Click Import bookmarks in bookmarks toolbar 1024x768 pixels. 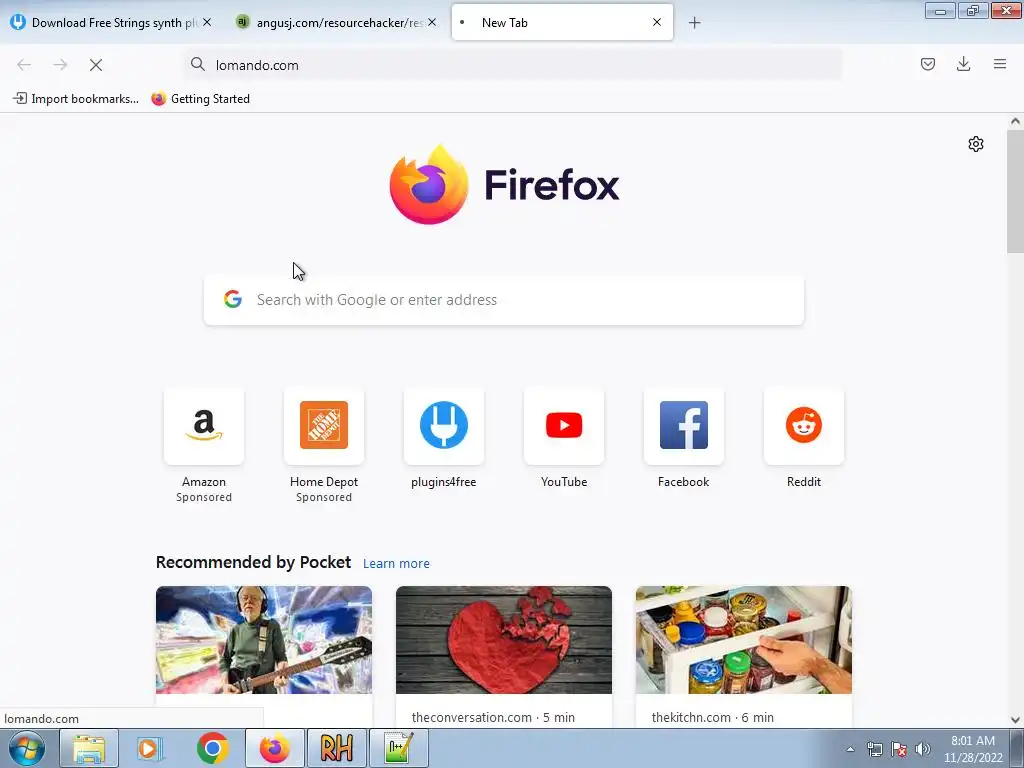tap(76, 99)
